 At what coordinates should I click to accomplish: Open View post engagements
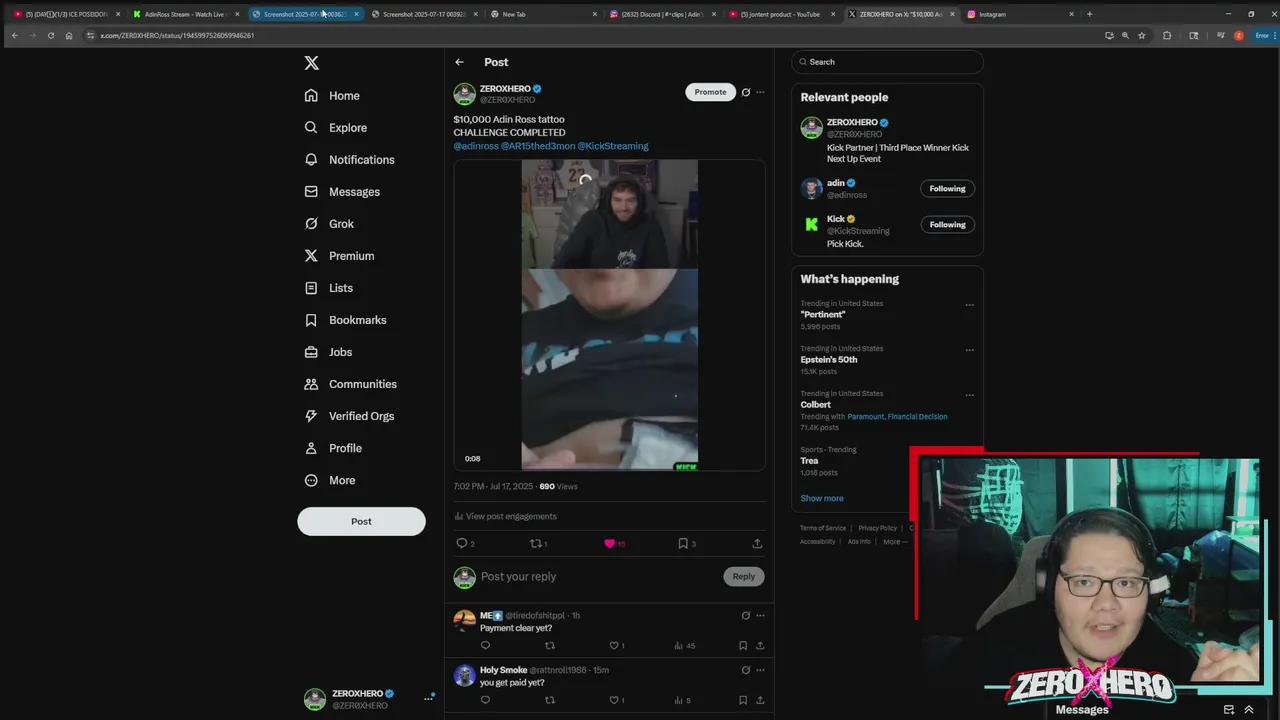(x=506, y=516)
